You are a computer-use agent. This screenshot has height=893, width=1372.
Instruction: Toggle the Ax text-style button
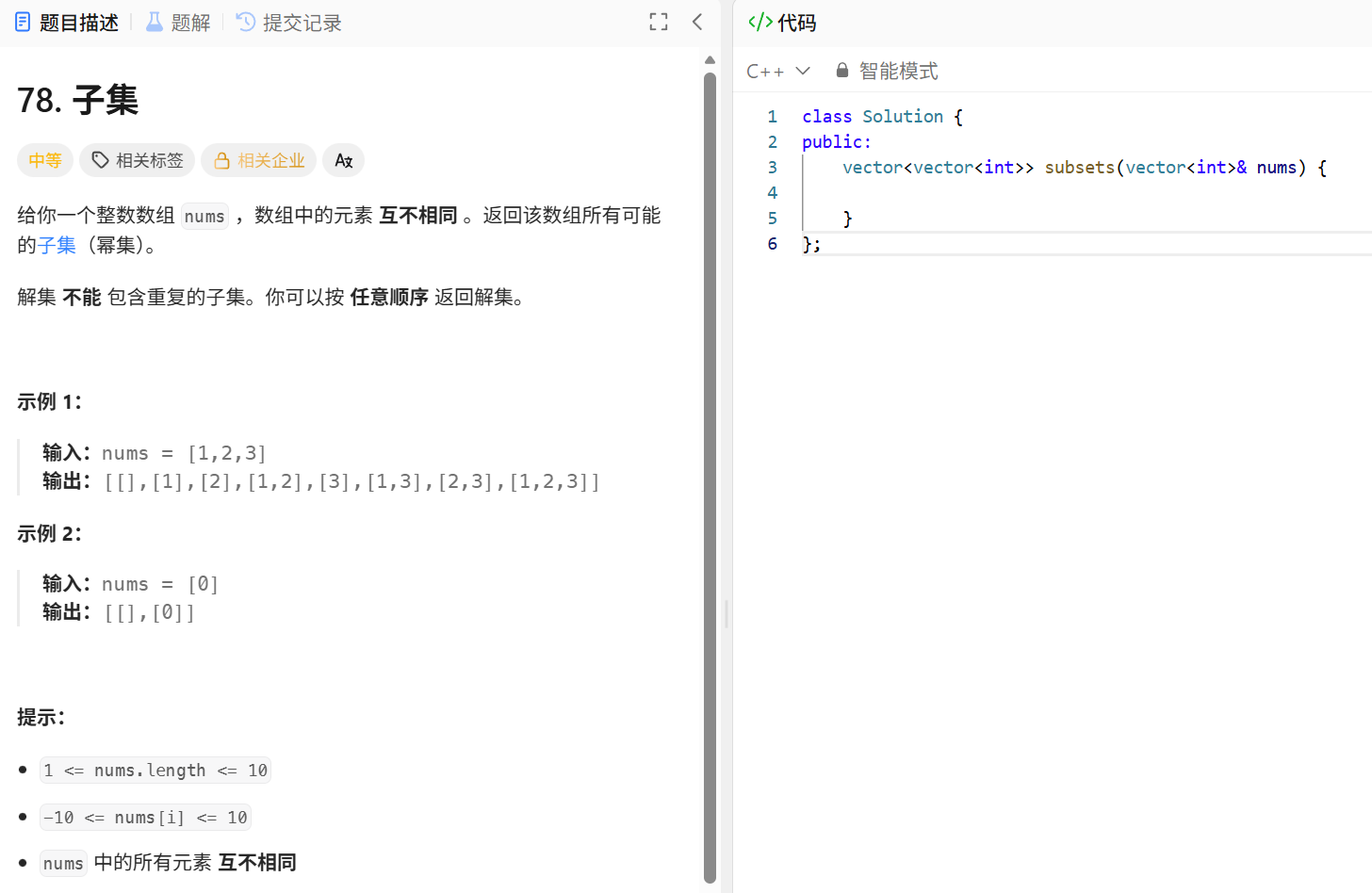tap(343, 160)
